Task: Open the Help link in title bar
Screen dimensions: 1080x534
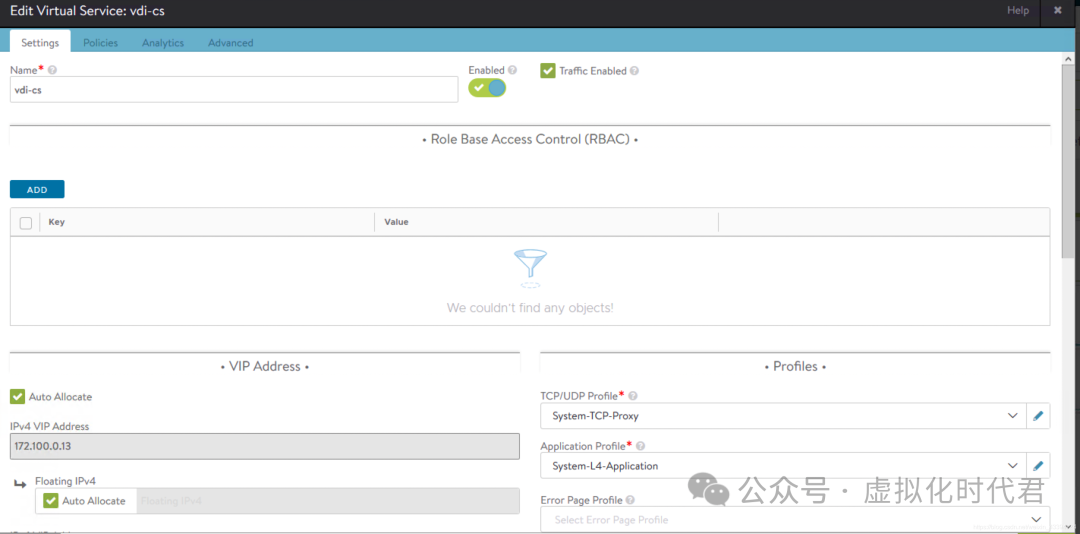Action: 1017,10
